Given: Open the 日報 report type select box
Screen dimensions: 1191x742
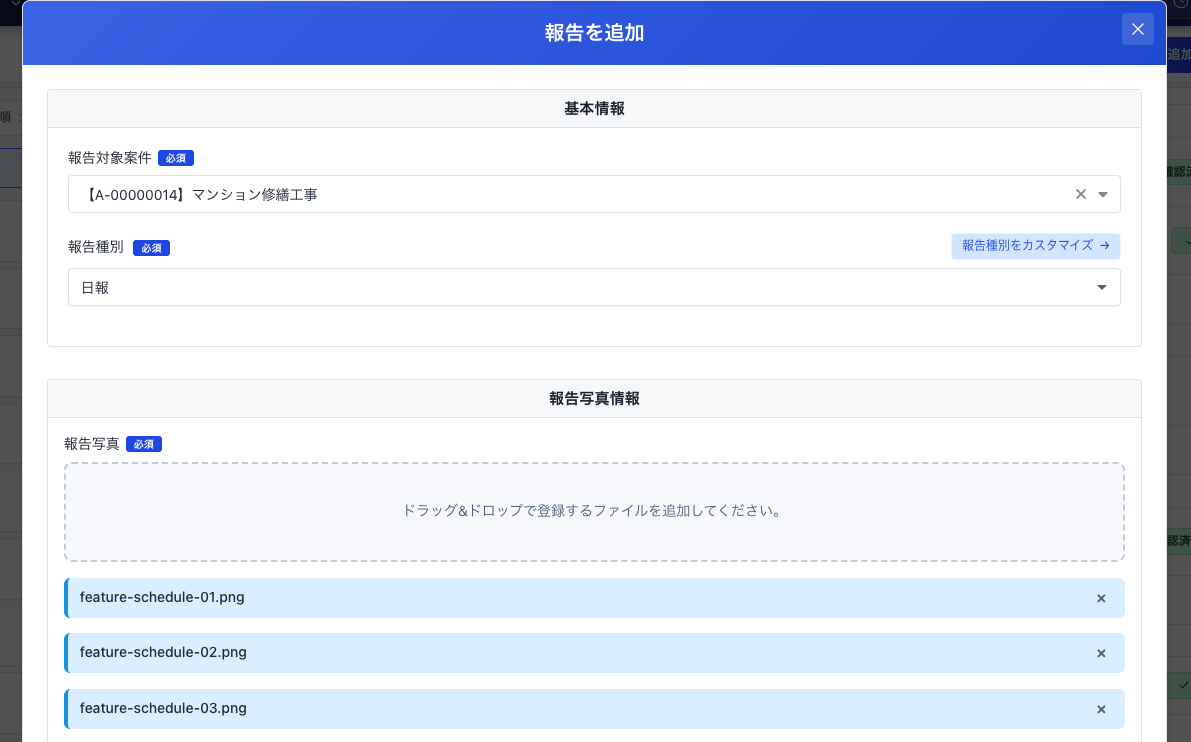Looking at the screenshot, I should 580,287.
